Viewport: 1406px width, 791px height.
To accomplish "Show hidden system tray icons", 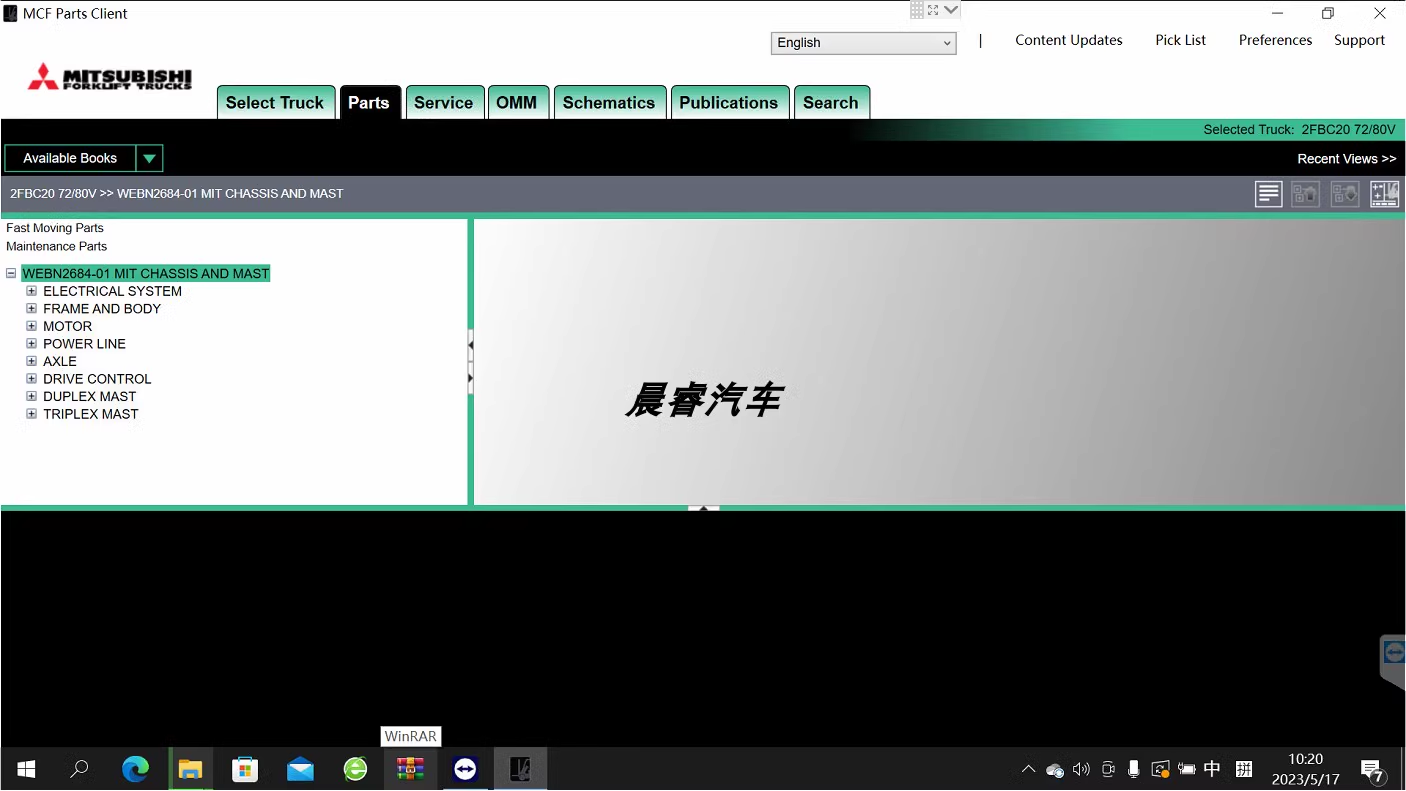I will (1028, 769).
